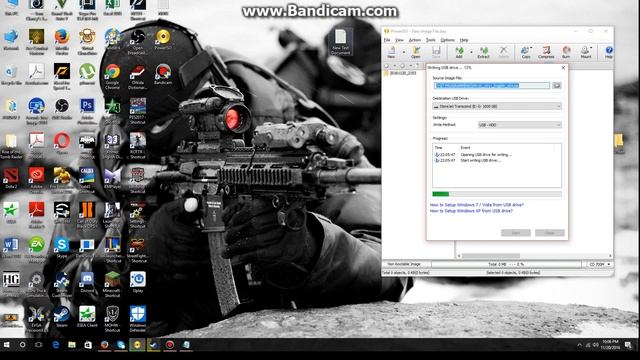640x360 pixels.
Task: Open the Help menu
Action: (464, 40)
